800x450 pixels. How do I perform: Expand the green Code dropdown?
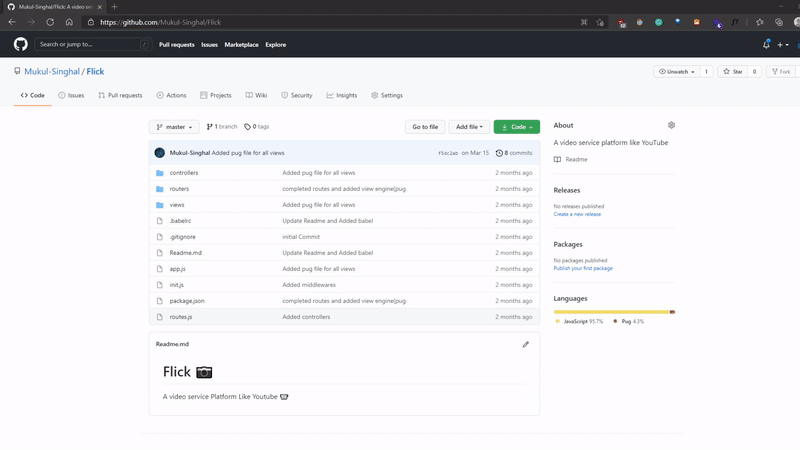[x=517, y=127]
